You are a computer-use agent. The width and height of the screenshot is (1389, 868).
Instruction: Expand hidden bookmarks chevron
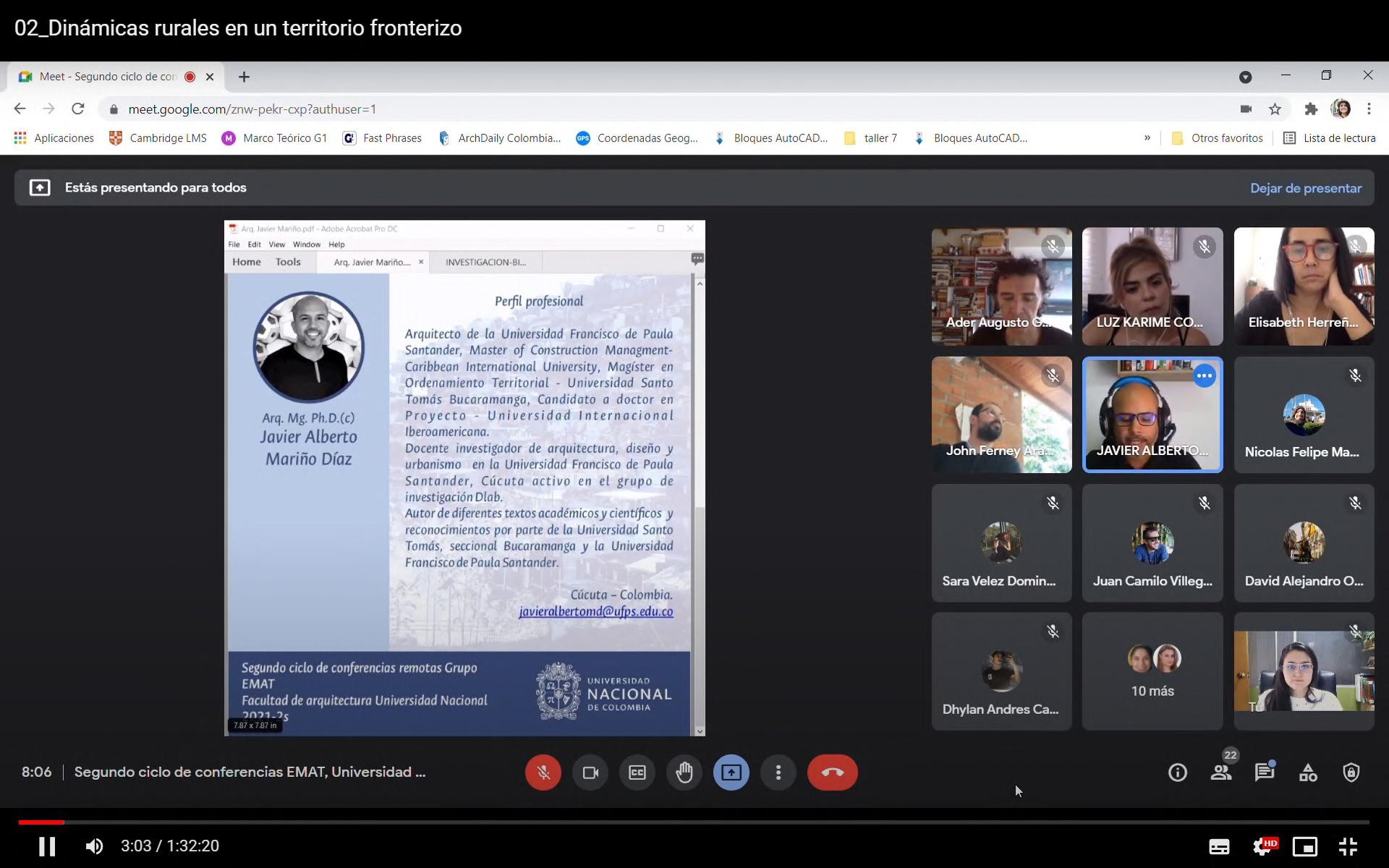tap(1147, 138)
